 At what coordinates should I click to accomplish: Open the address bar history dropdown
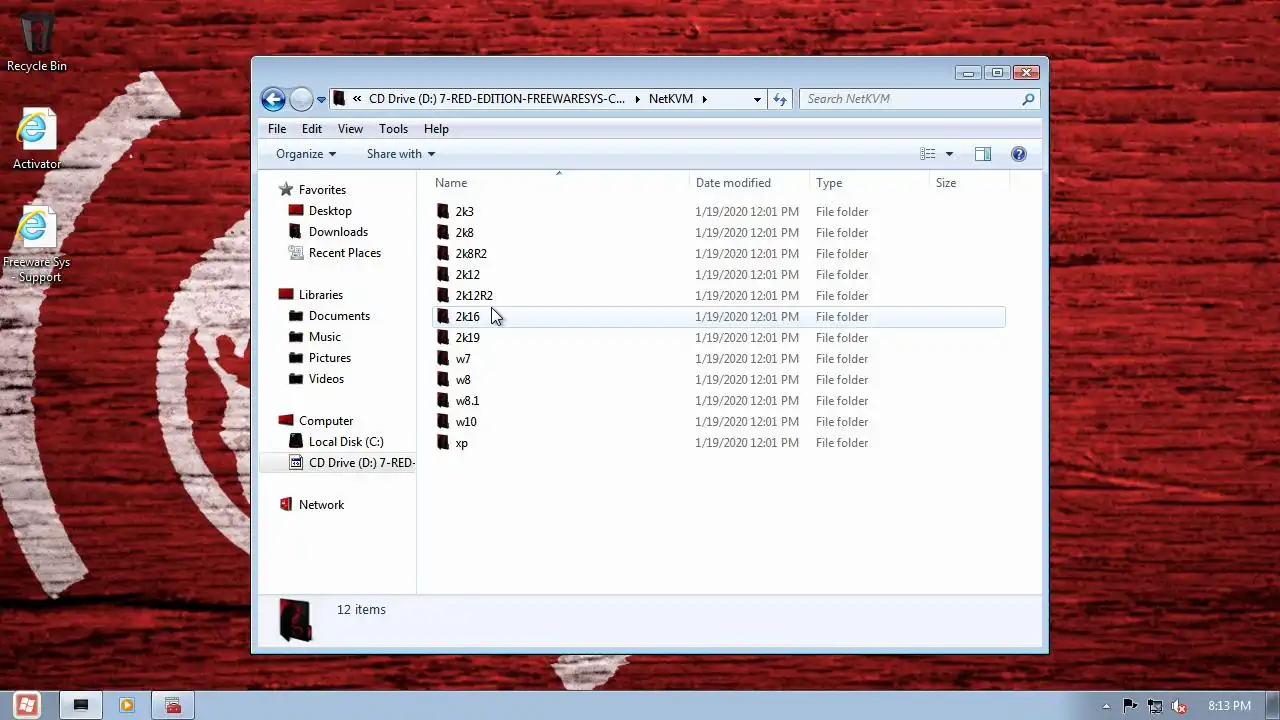757,99
